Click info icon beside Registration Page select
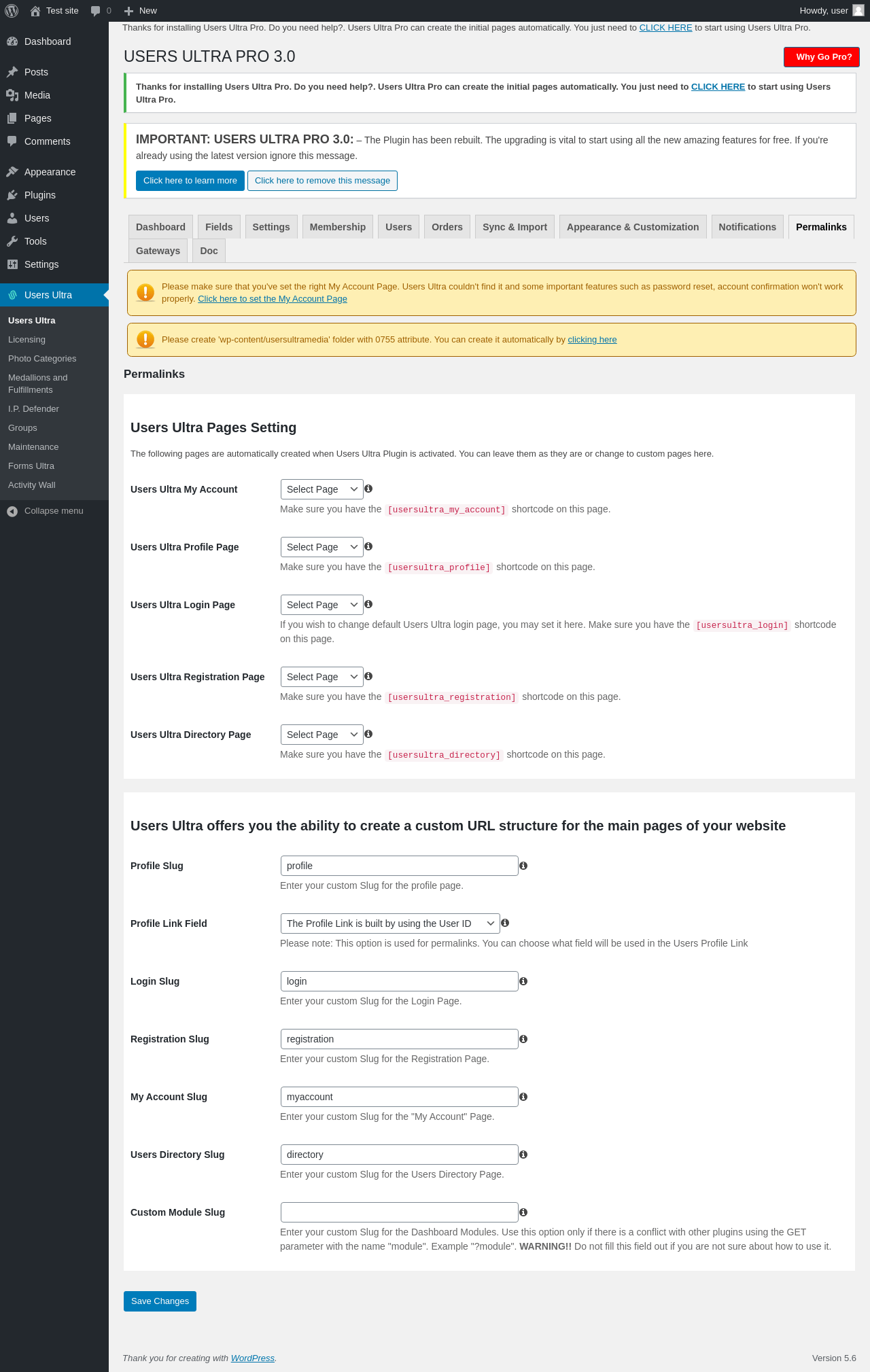The height and width of the screenshot is (1372, 870). [x=368, y=676]
